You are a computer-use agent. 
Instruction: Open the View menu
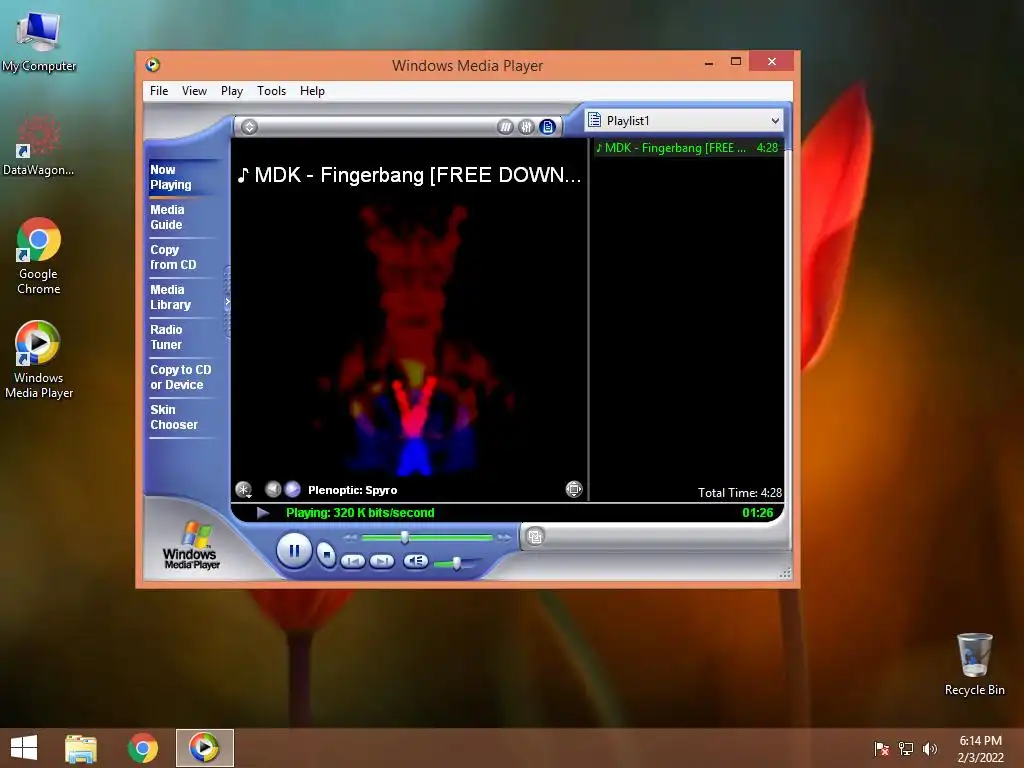pyautogui.click(x=194, y=91)
